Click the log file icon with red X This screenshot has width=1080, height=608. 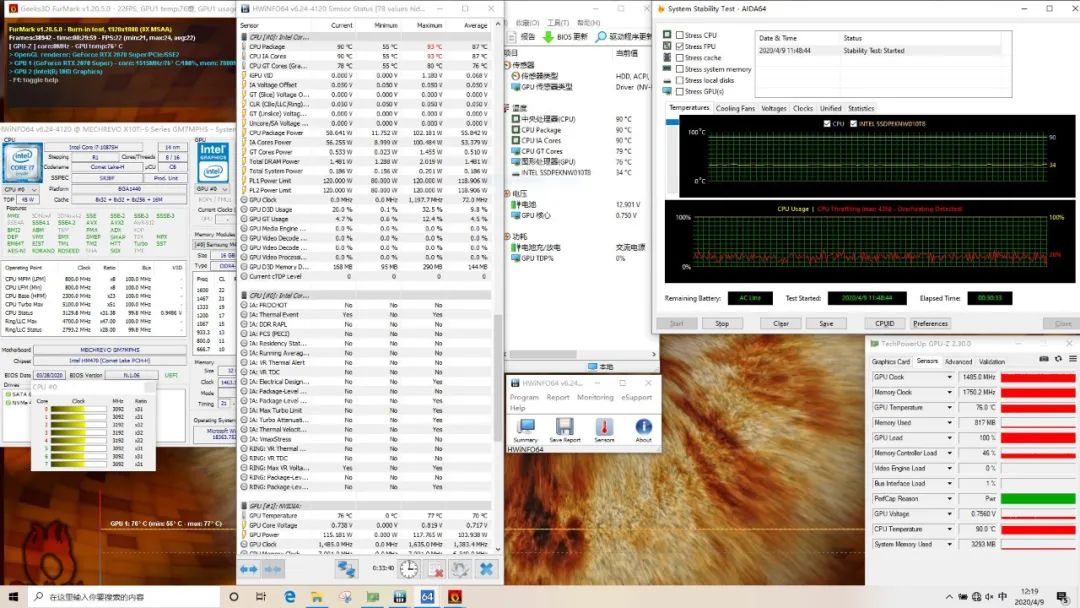(435, 569)
